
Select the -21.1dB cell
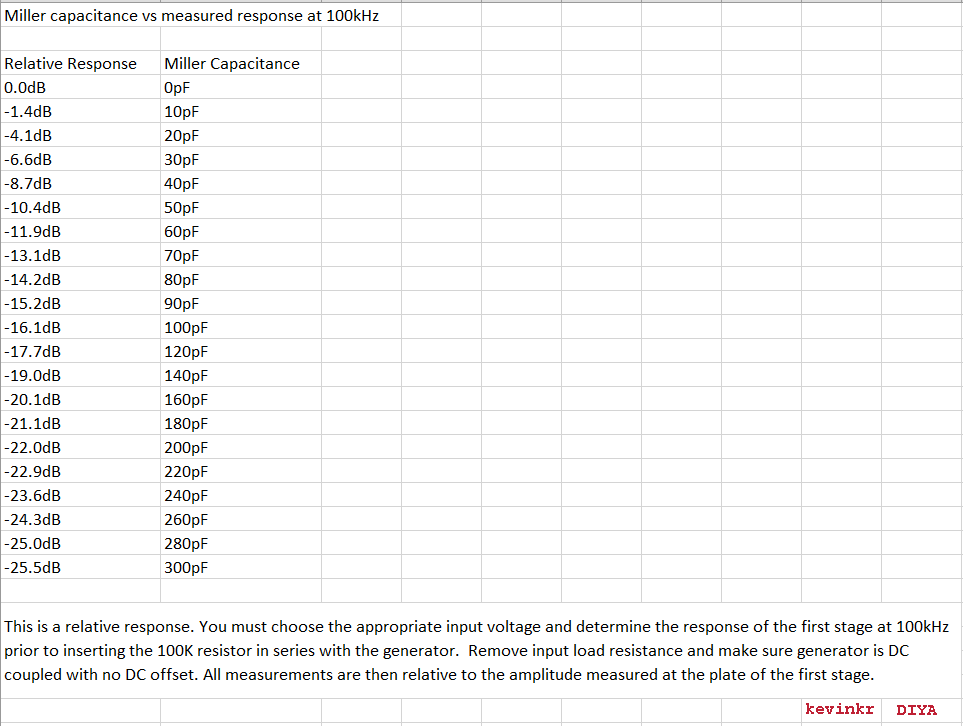[x=80, y=423]
